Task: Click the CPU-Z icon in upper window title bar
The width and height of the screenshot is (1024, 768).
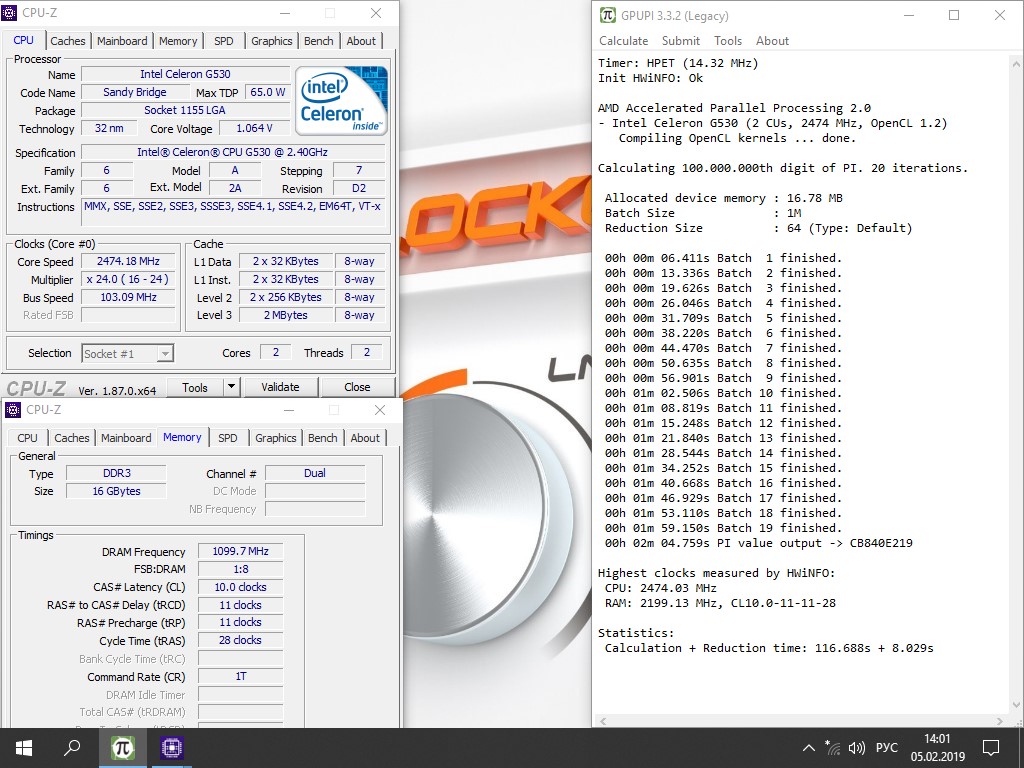Action: click(x=10, y=13)
